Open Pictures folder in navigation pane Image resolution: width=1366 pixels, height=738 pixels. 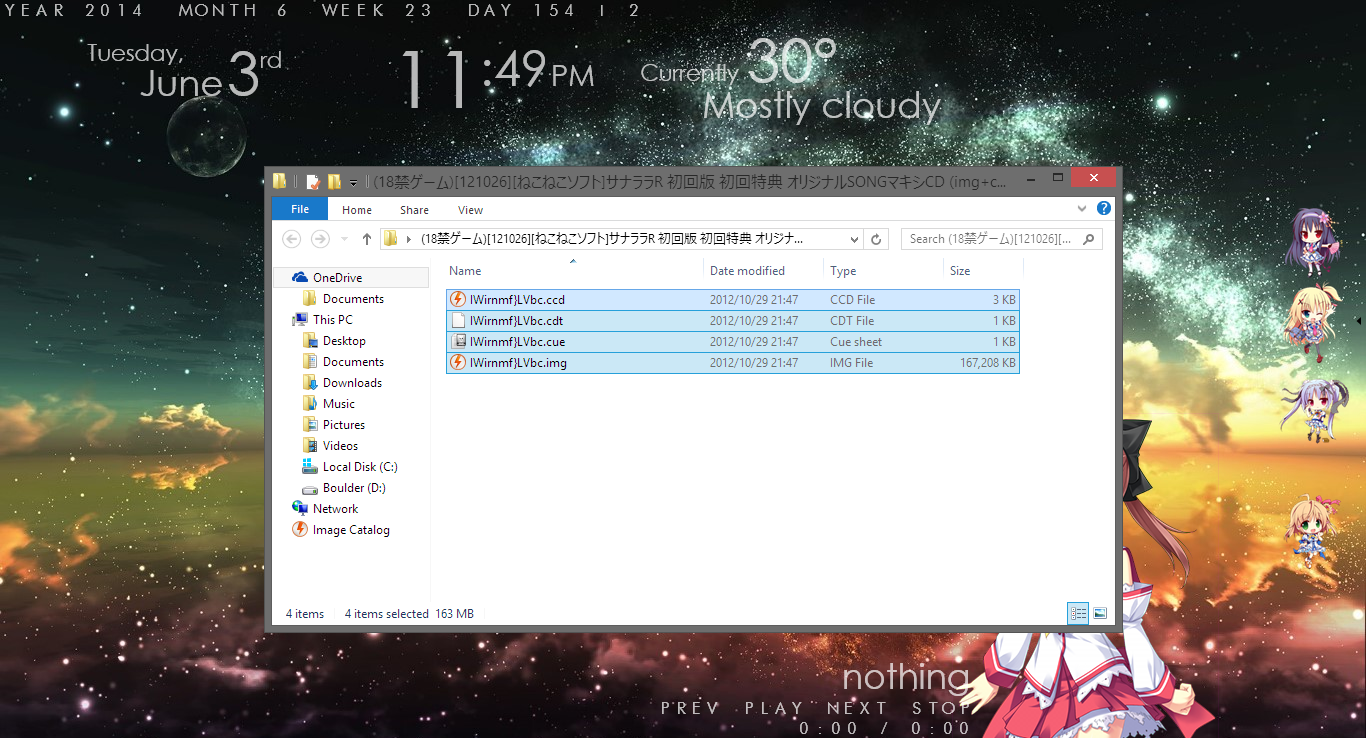(x=344, y=425)
